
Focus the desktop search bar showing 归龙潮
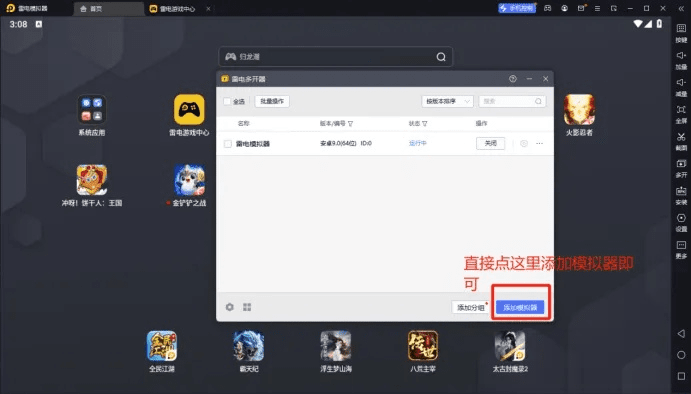coord(335,57)
